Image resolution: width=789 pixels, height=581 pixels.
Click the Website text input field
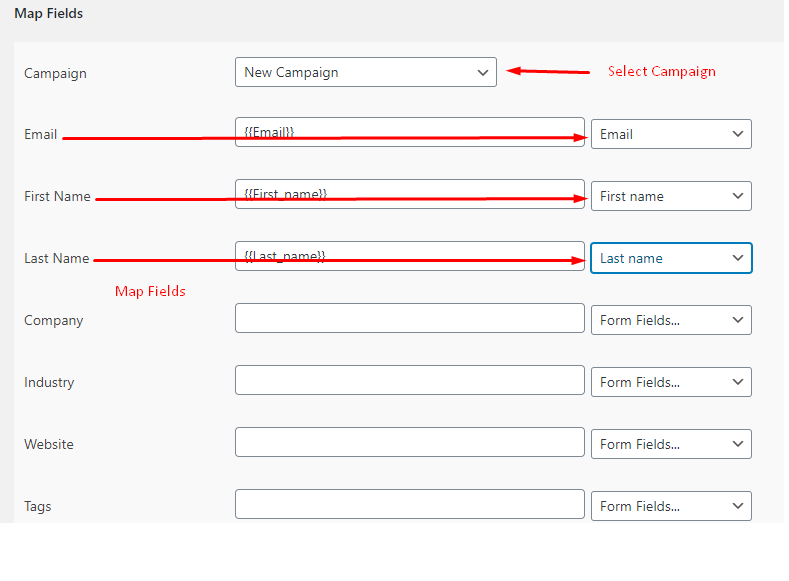410,442
